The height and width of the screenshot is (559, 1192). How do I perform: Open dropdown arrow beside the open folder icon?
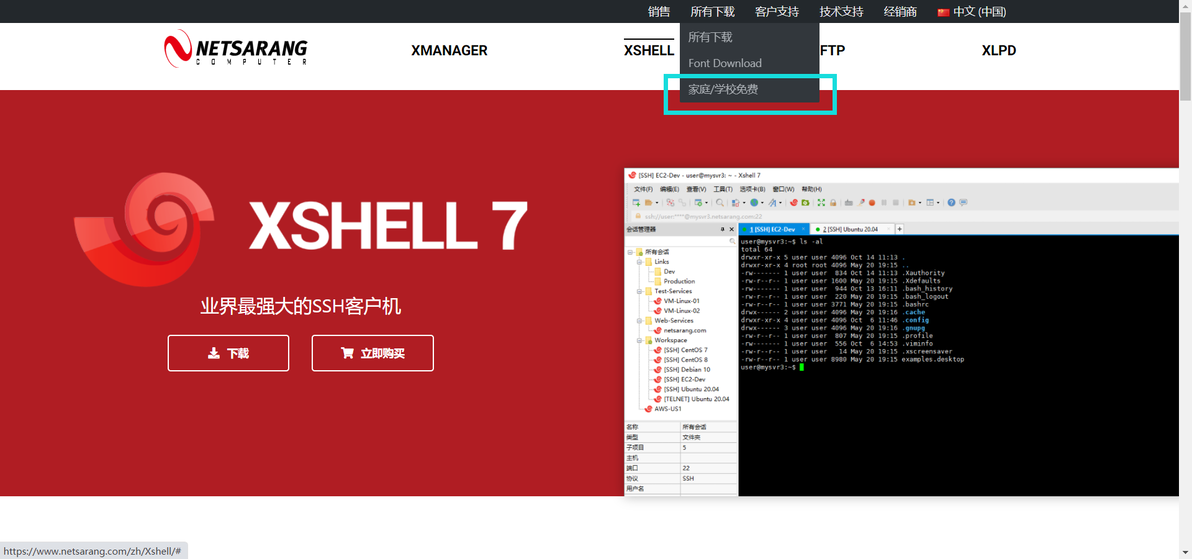tap(657, 203)
